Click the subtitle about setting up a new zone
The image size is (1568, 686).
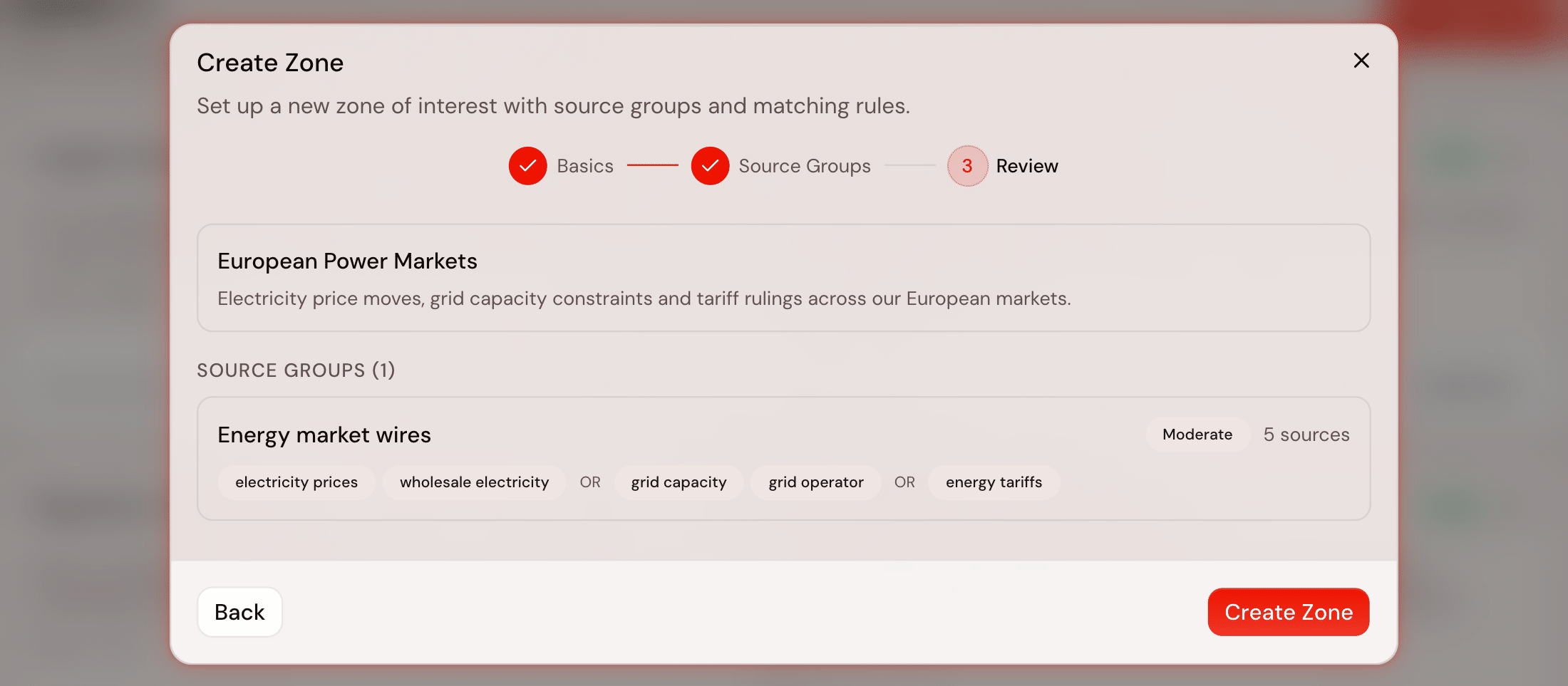coord(553,106)
